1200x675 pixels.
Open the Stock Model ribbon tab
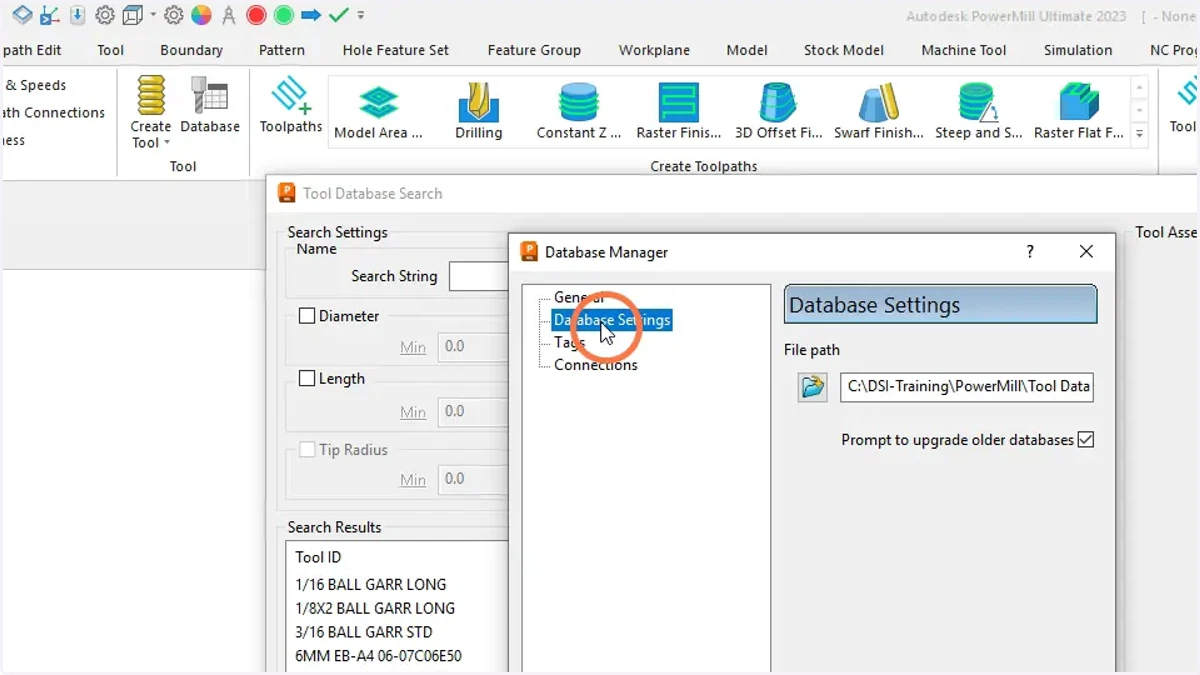844,50
